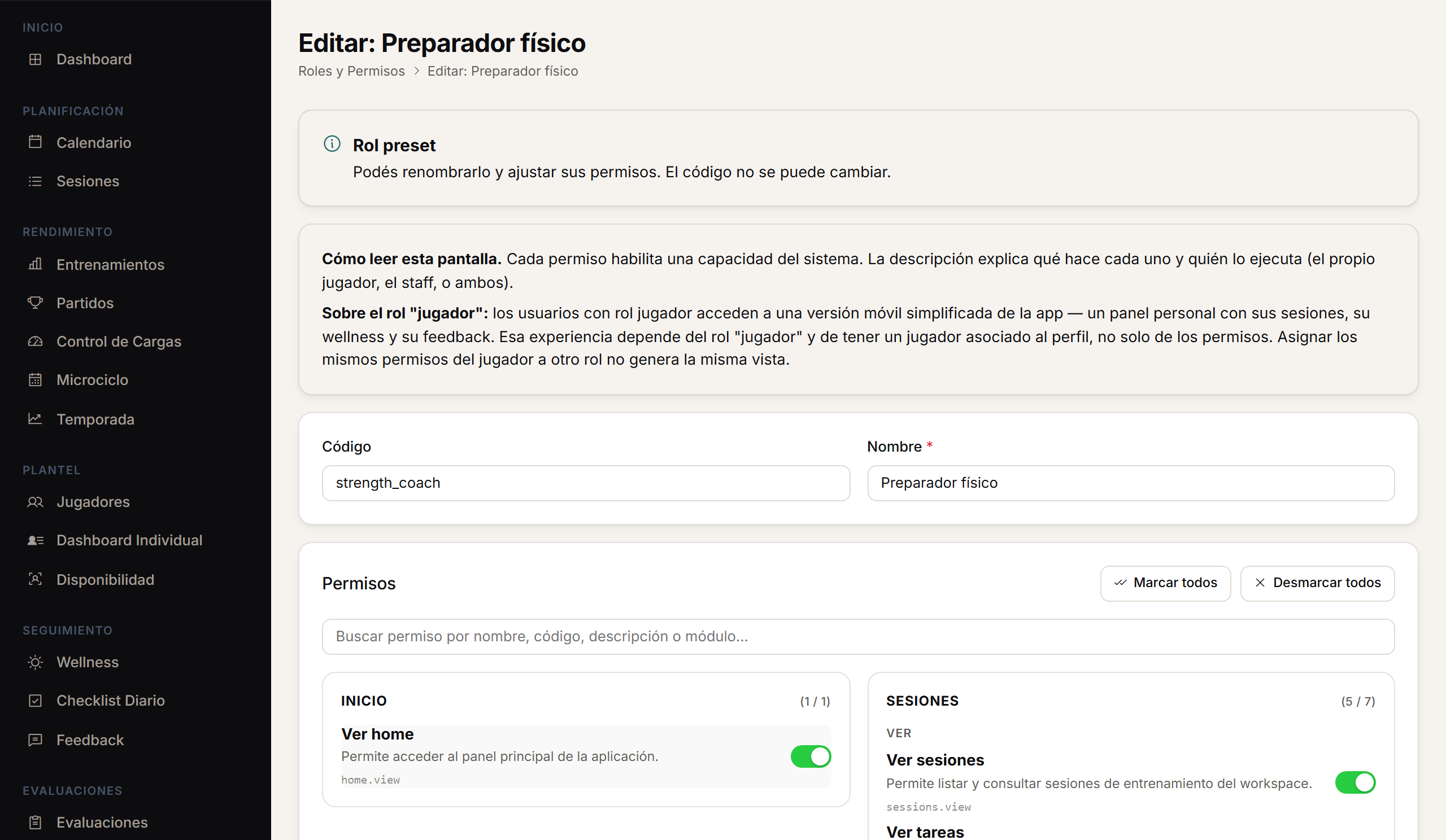Image resolution: width=1446 pixels, height=840 pixels.
Task: Click the Desmarcar todos button
Action: (1317, 583)
